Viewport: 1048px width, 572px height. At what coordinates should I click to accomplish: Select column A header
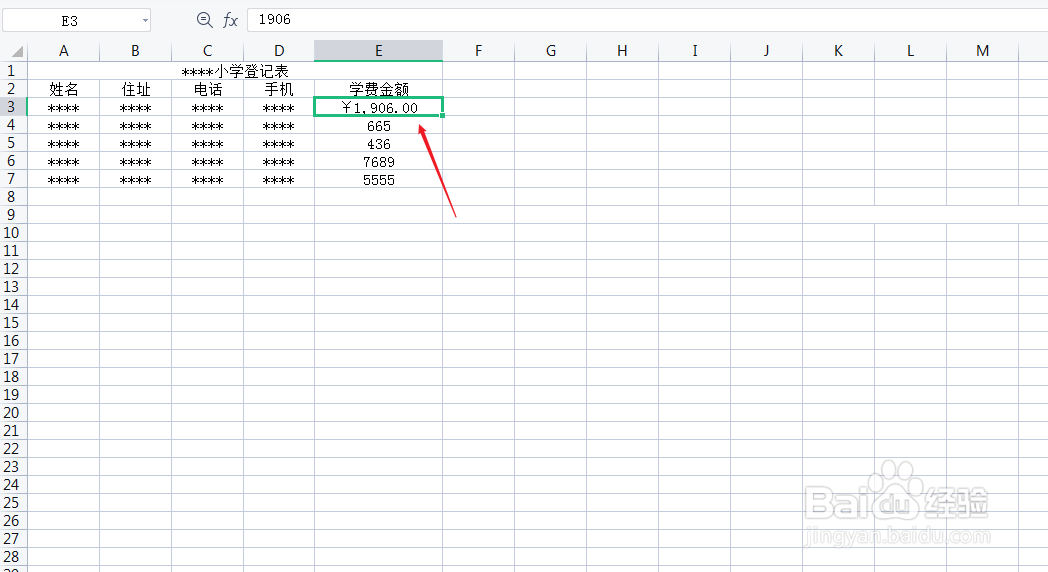click(x=63, y=51)
